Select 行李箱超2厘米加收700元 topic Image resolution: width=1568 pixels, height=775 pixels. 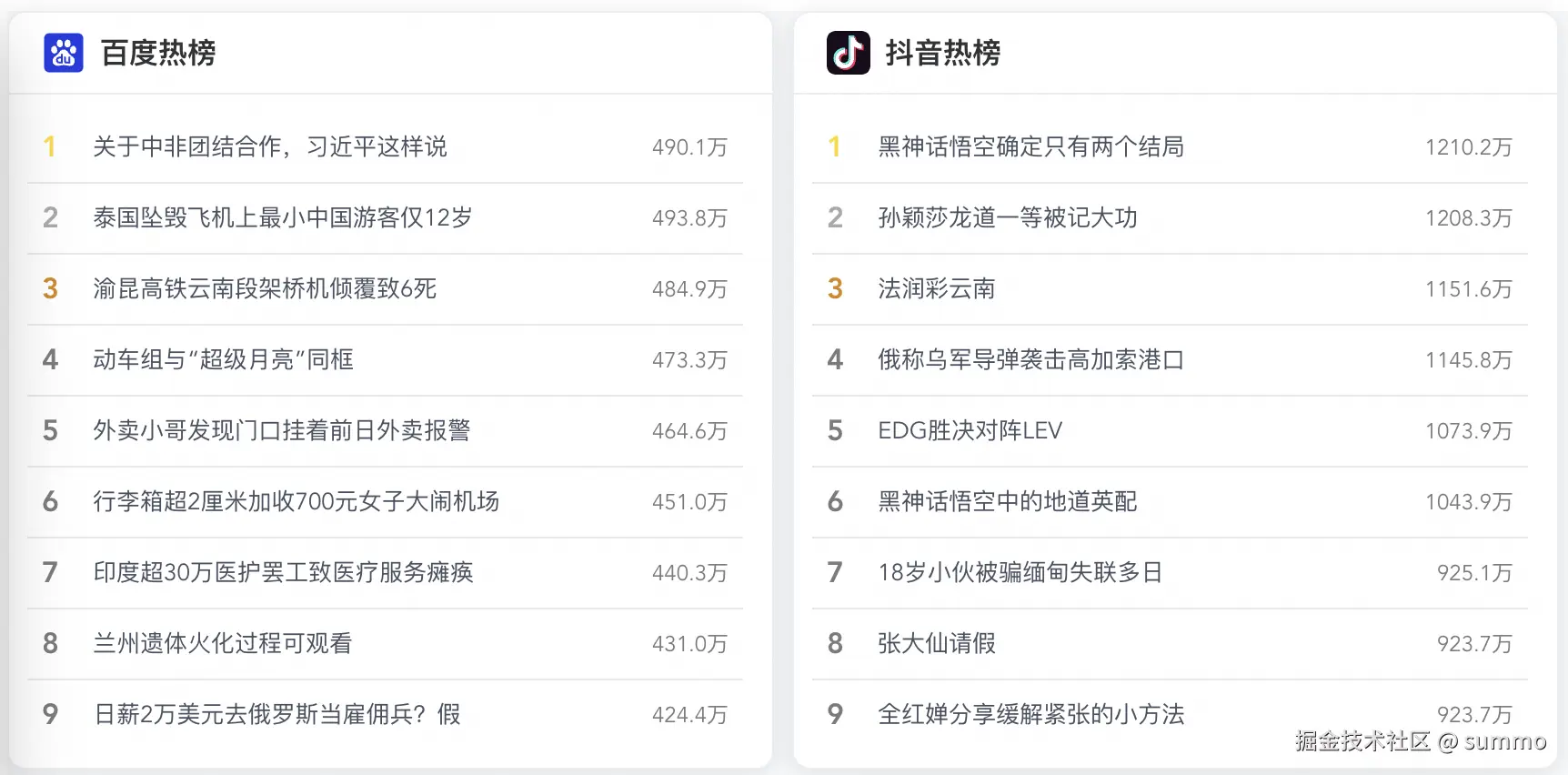(296, 501)
